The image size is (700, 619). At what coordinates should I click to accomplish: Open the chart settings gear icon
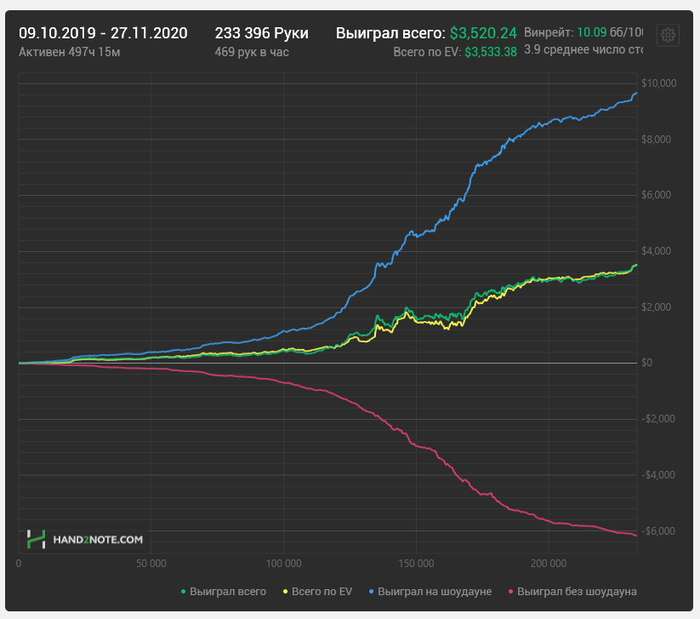point(668,35)
